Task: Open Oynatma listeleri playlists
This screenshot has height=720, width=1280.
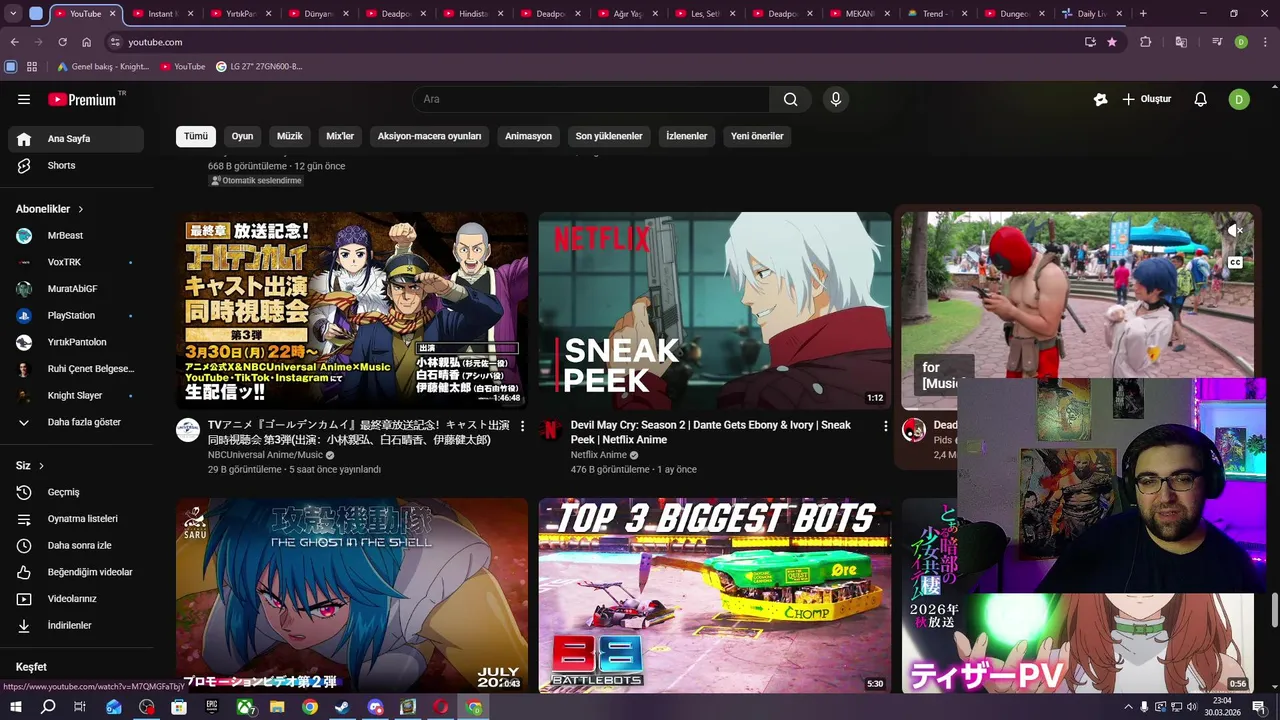Action: click(x=76, y=519)
